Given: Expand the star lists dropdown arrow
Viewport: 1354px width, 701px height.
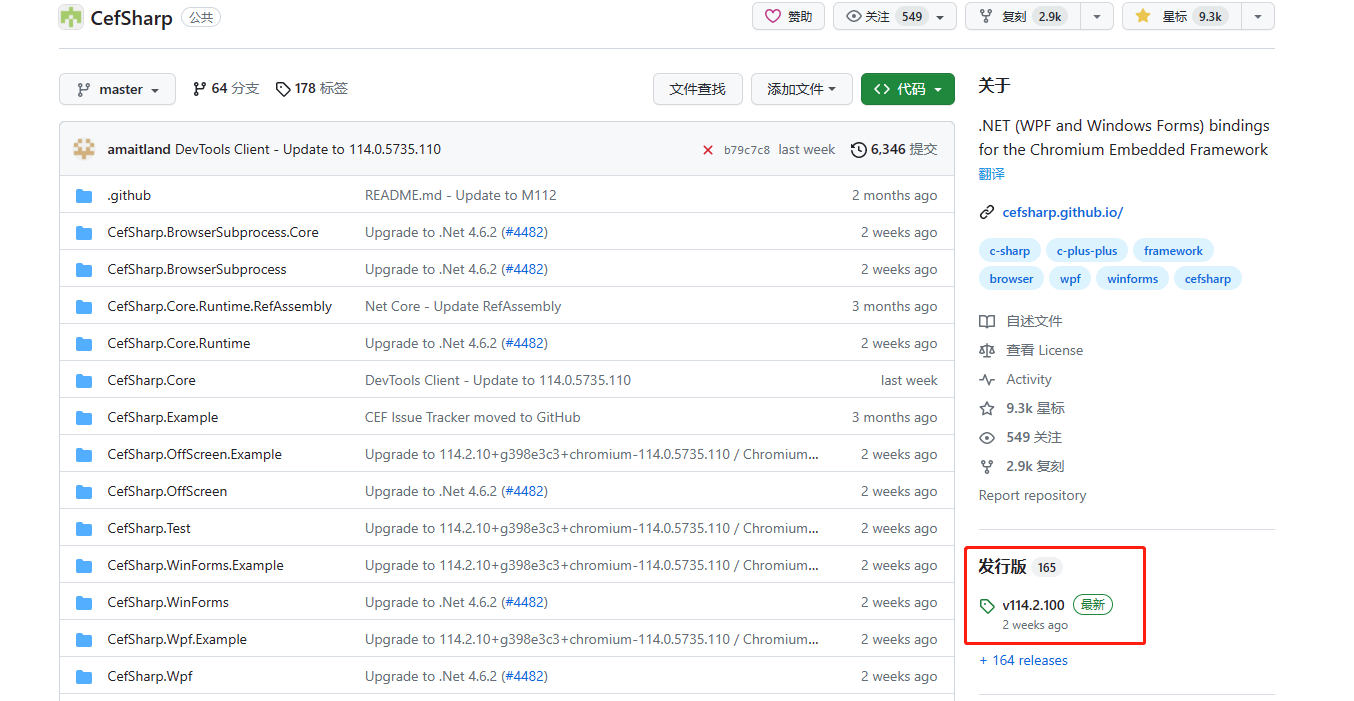Looking at the screenshot, I should (1258, 16).
